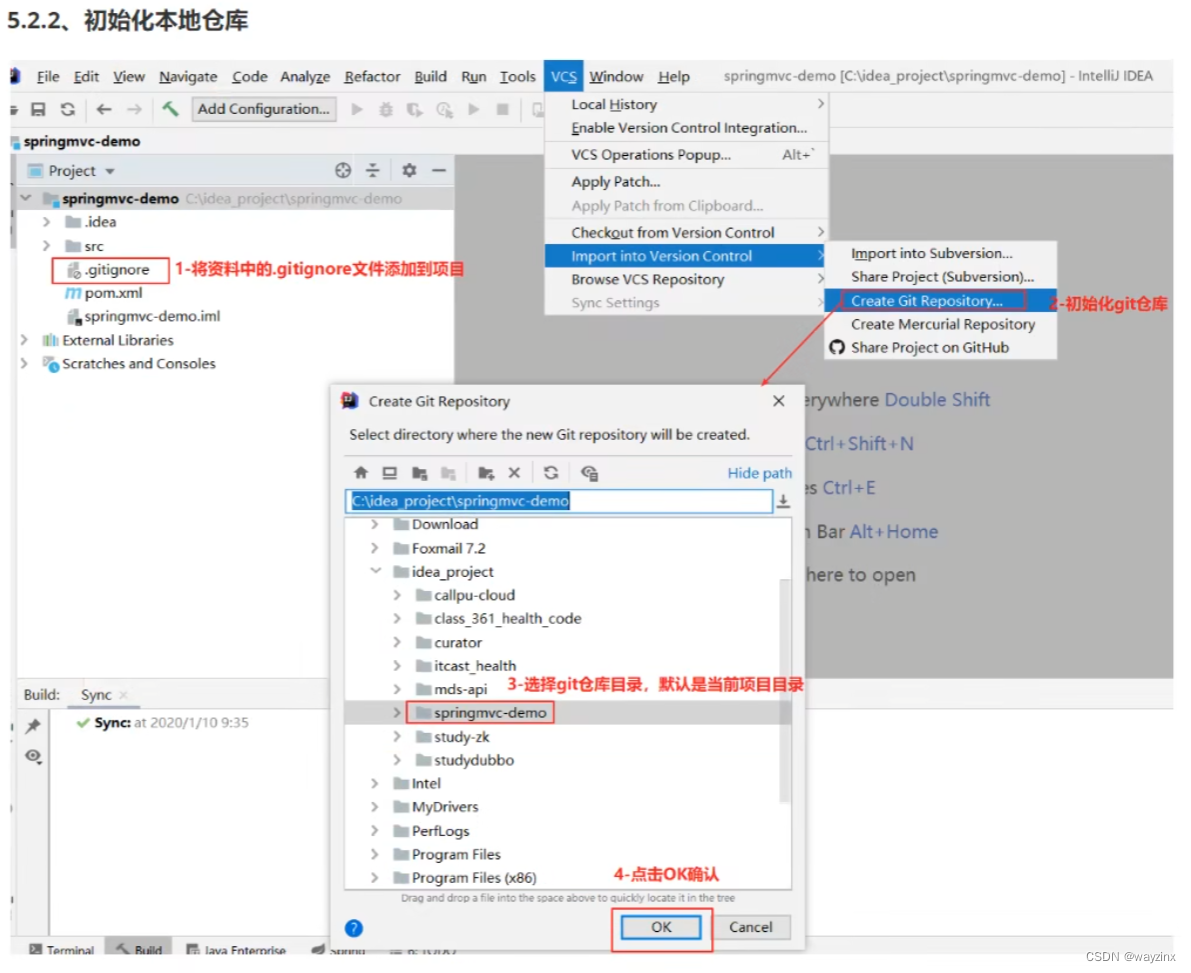Click the Run play icon in toolbar
Image resolution: width=1191 pixels, height=973 pixels.
click(356, 109)
